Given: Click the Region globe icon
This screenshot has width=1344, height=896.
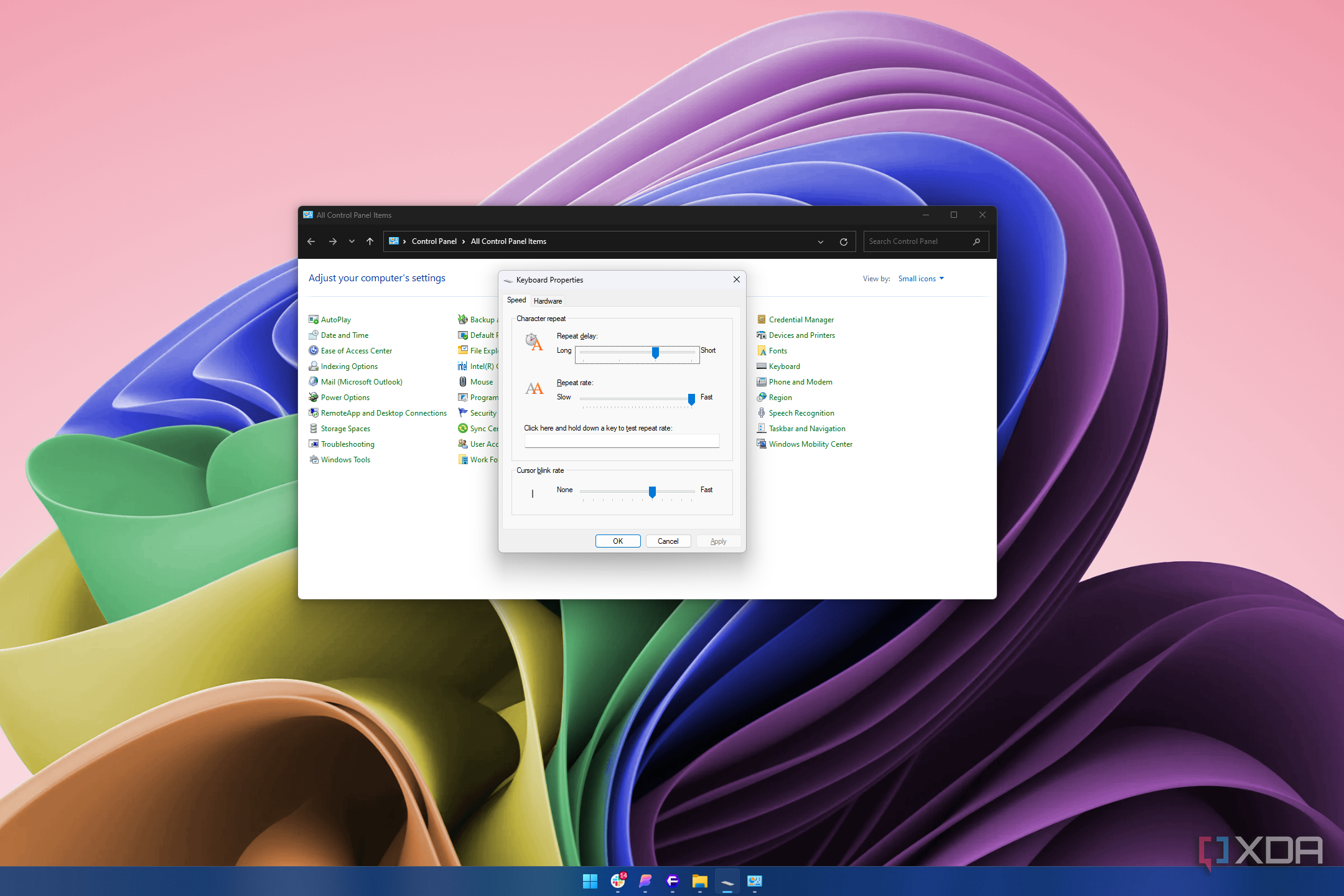Looking at the screenshot, I should [762, 397].
